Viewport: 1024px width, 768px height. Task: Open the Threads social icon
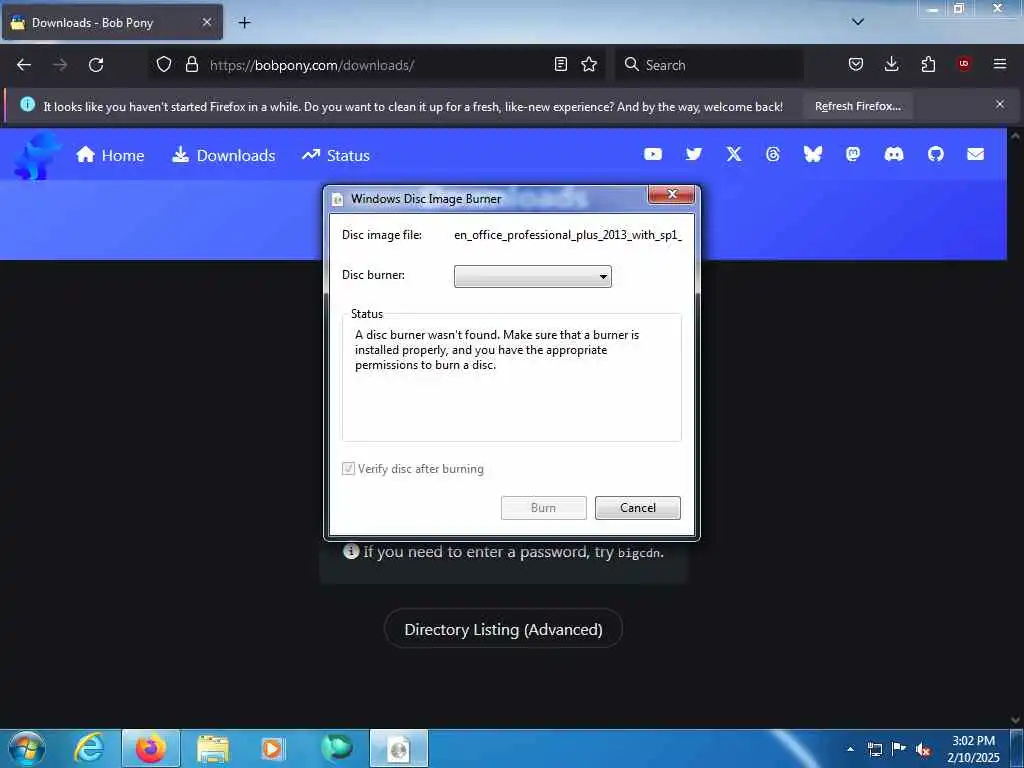click(x=773, y=154)
